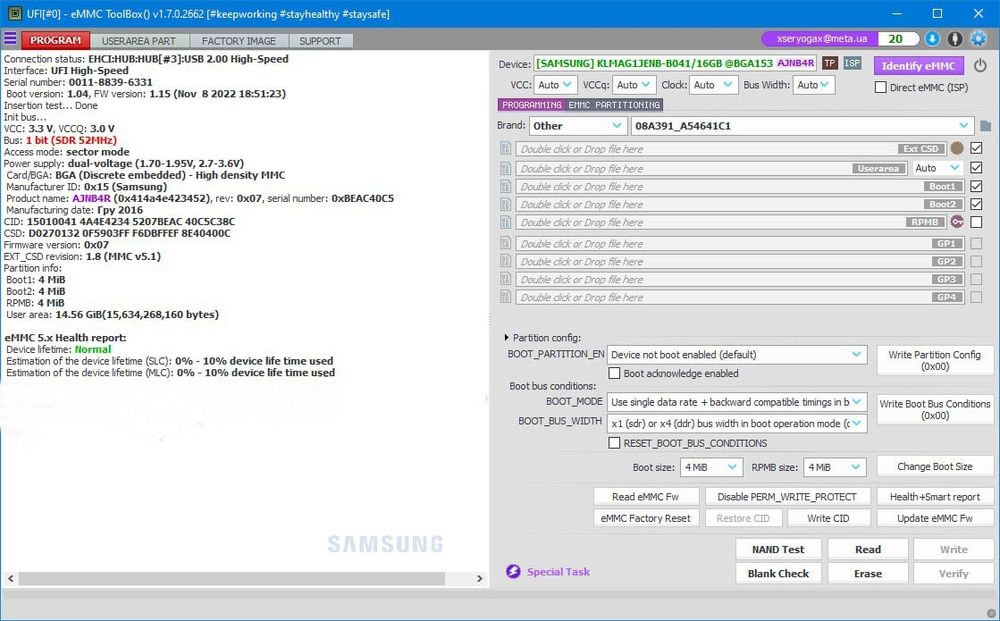The width and height of the screenshot is (1000, 621).
Task: Click file icon left of Boot1 row
Action: (506, 186)
